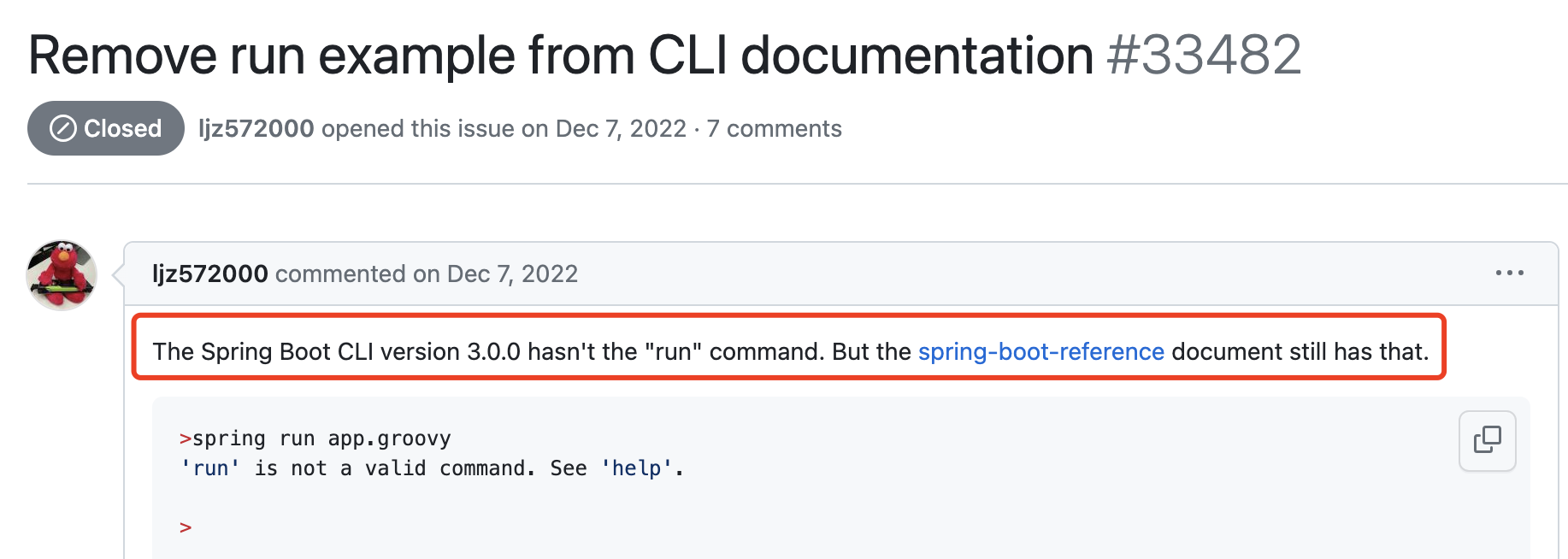Click the opened this issue date in header
The image size is (1568, 559).
621,128
